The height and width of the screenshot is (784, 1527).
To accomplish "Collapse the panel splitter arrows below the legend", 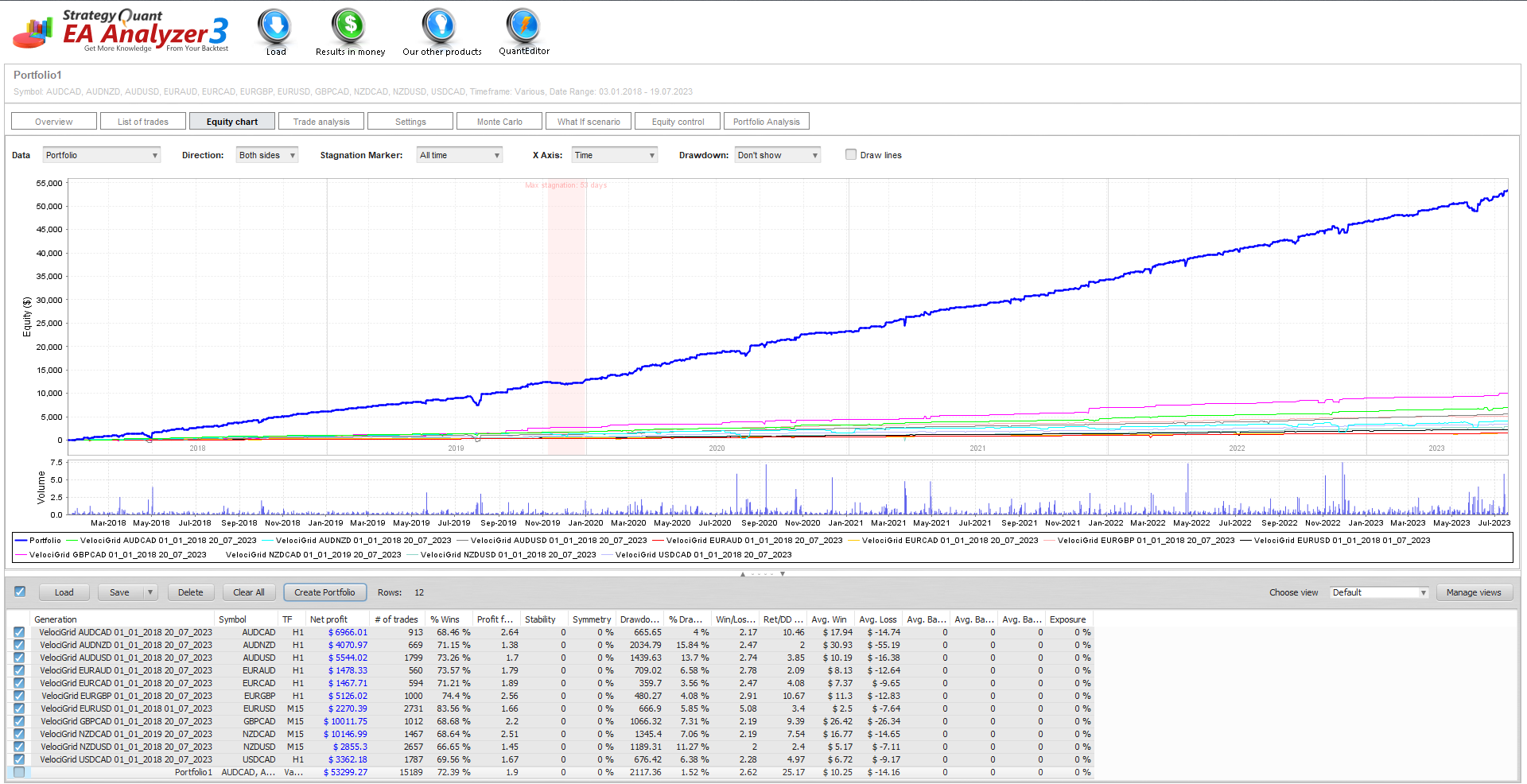I will (x=763, y=573).
